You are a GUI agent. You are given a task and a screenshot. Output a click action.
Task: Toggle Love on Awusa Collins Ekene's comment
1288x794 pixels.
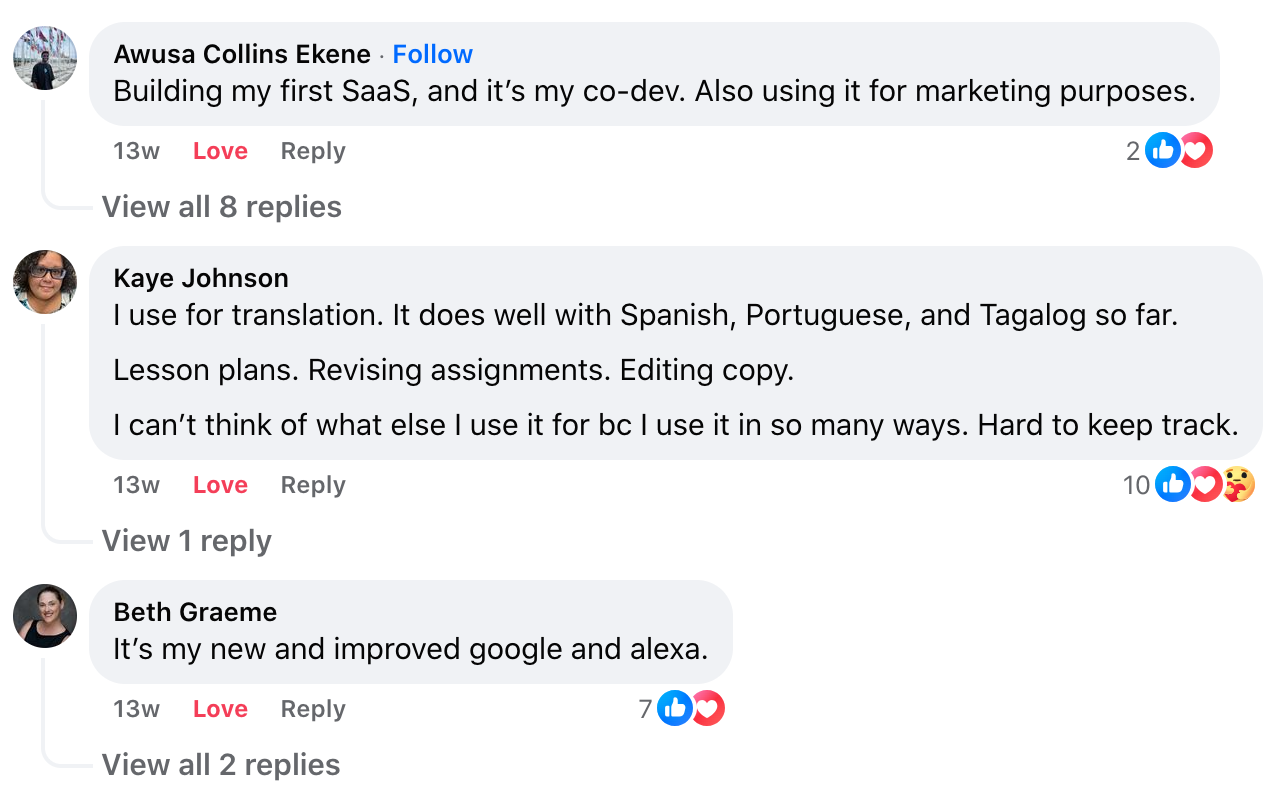pos(220,151)
